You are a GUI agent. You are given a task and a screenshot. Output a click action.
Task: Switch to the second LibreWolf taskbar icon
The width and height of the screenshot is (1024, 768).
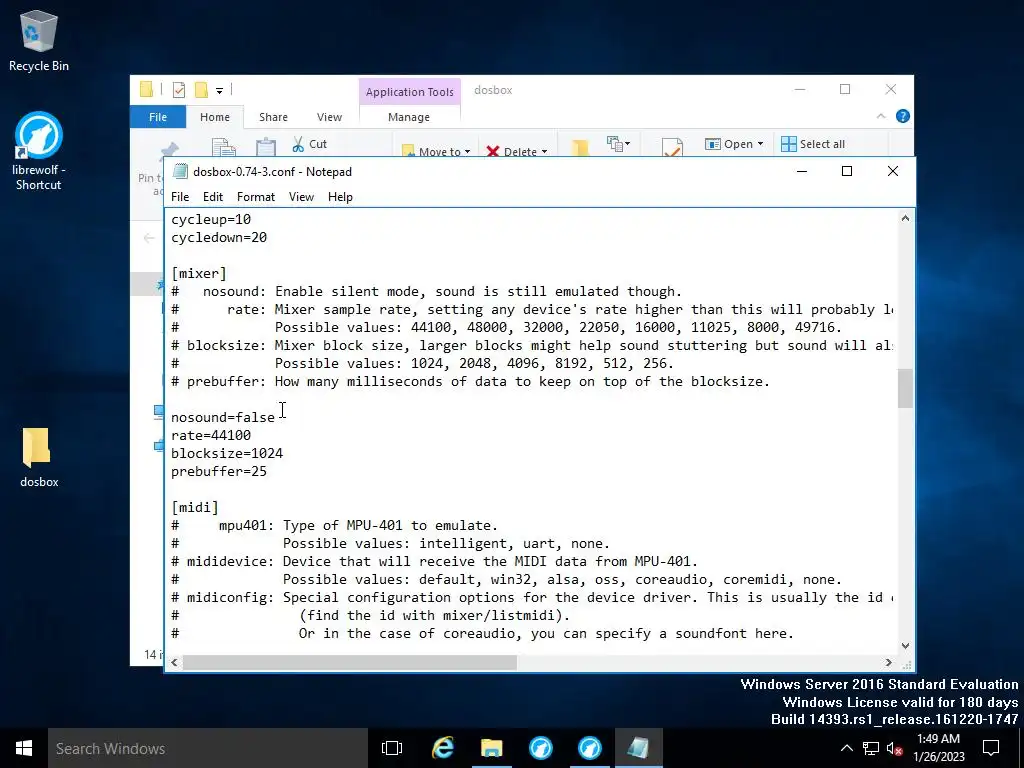point(590,748)
